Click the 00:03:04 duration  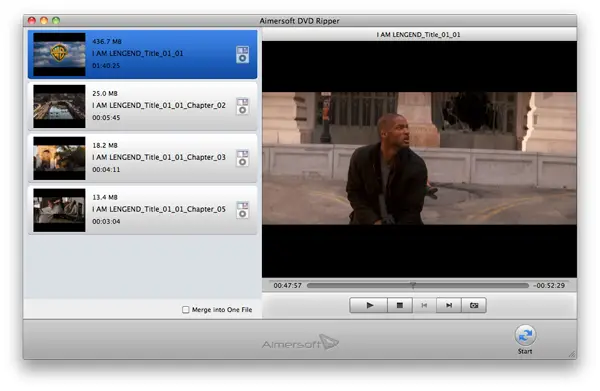106,222
